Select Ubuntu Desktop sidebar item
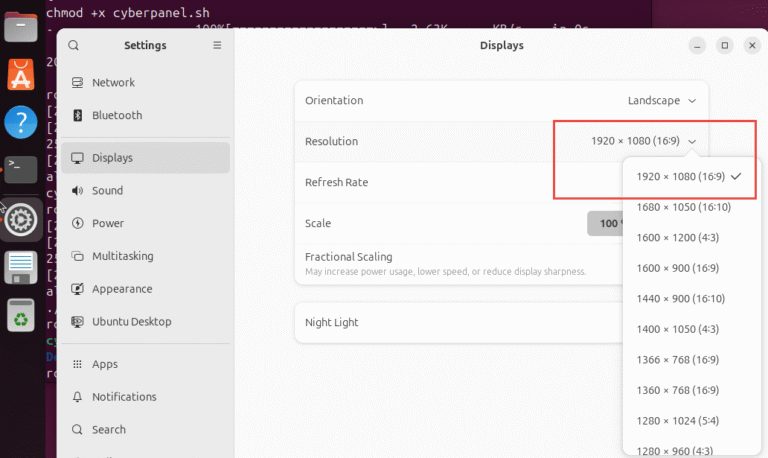768x458 pixels. (x=131, y=322)
